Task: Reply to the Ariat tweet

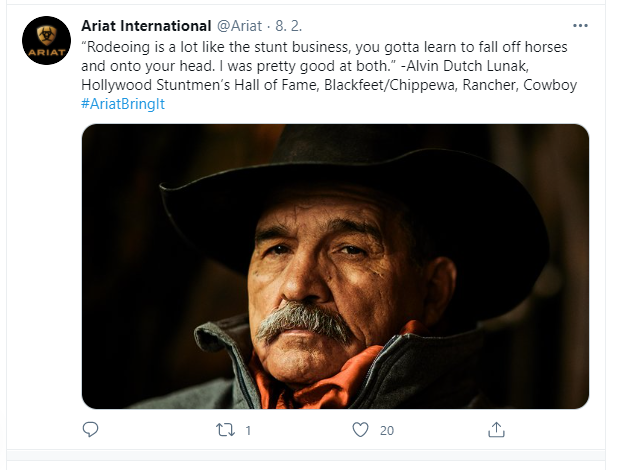Action: tap(91, 430)
